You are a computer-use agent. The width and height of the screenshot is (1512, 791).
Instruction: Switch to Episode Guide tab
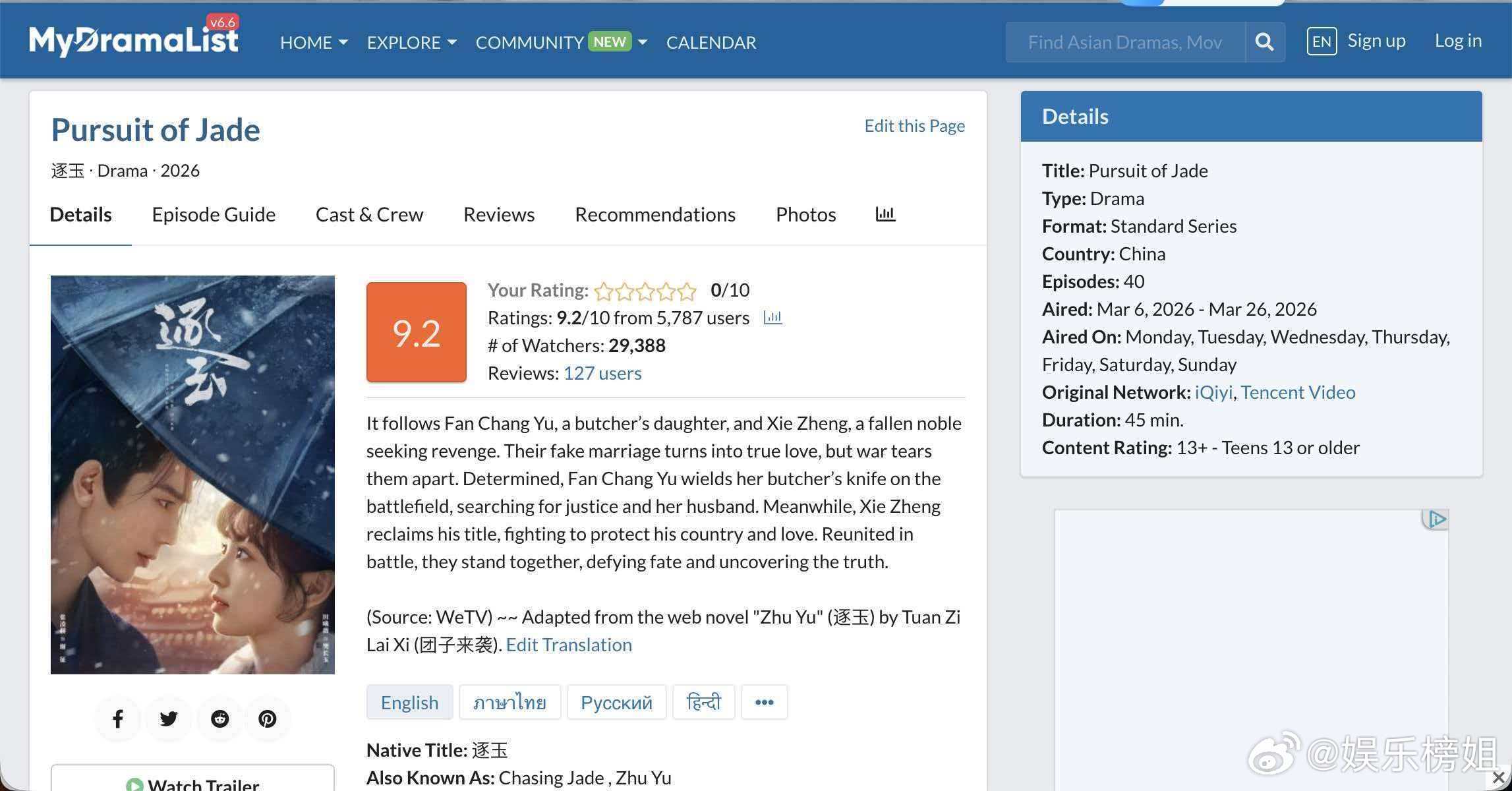tap(214, 215)
